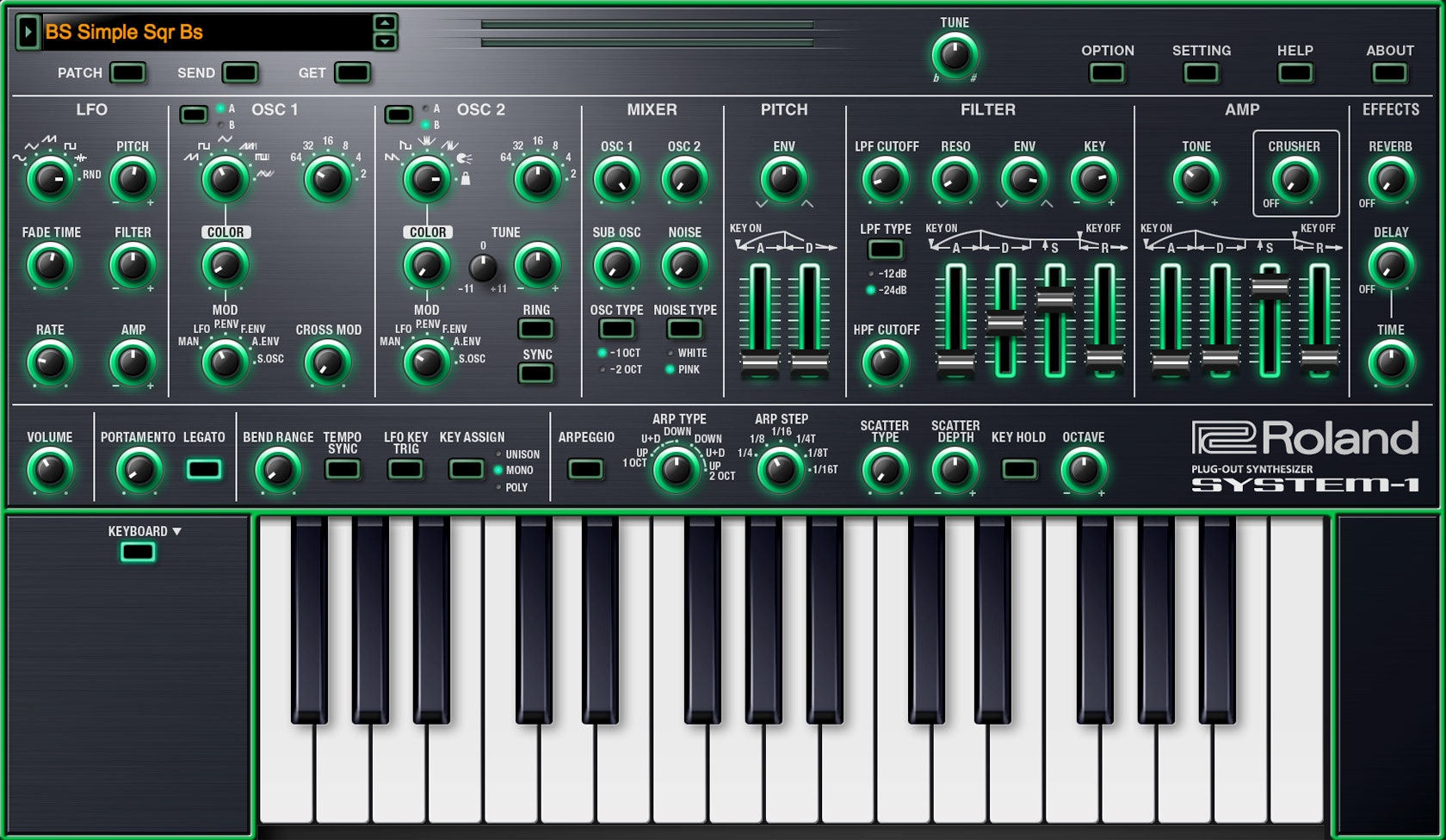This screenshot has height=840, width=1446.
Task: Select the supersaw waveform icon in OSC 2
Action: point(427,141)
